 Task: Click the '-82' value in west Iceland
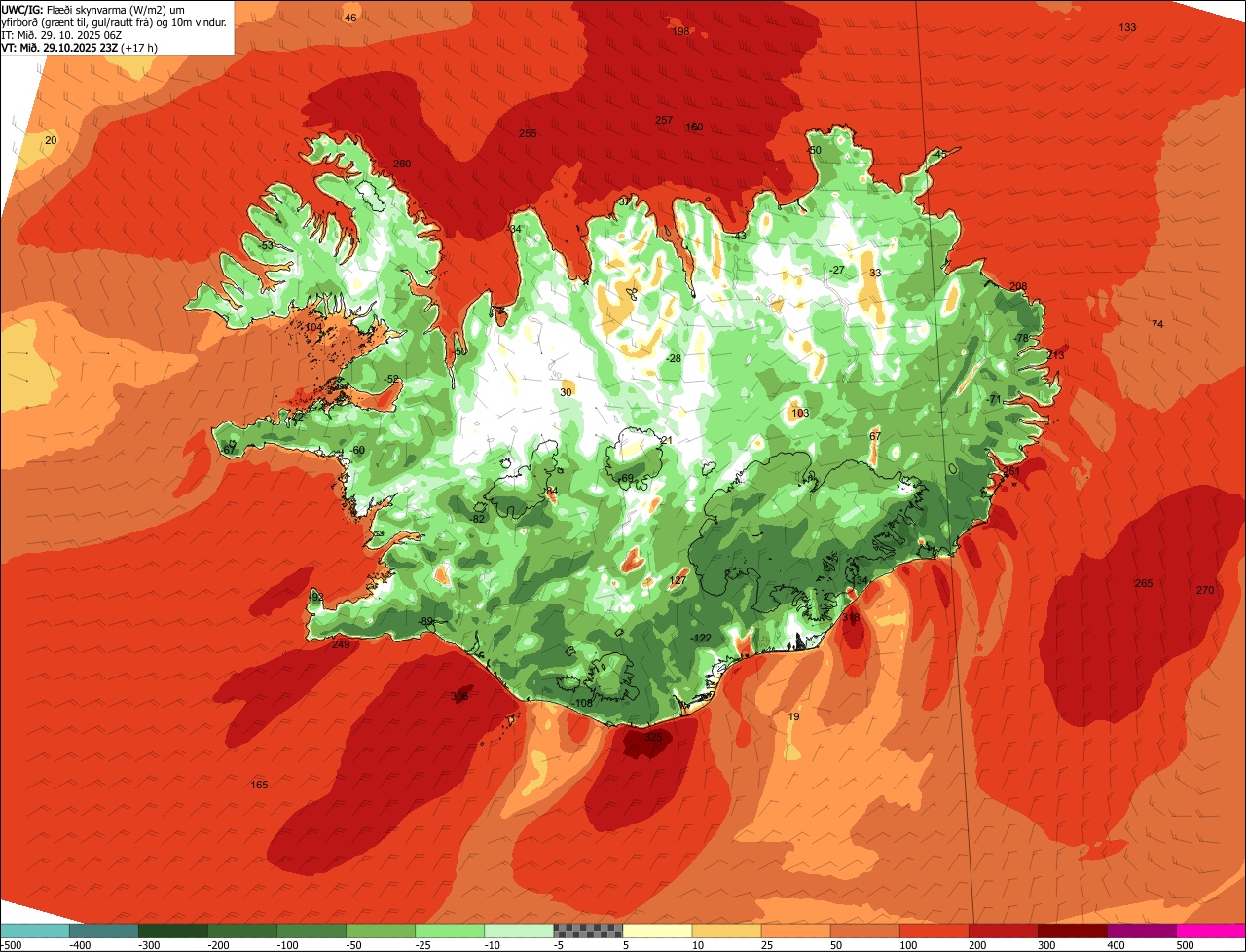click(x=477, y=519)
